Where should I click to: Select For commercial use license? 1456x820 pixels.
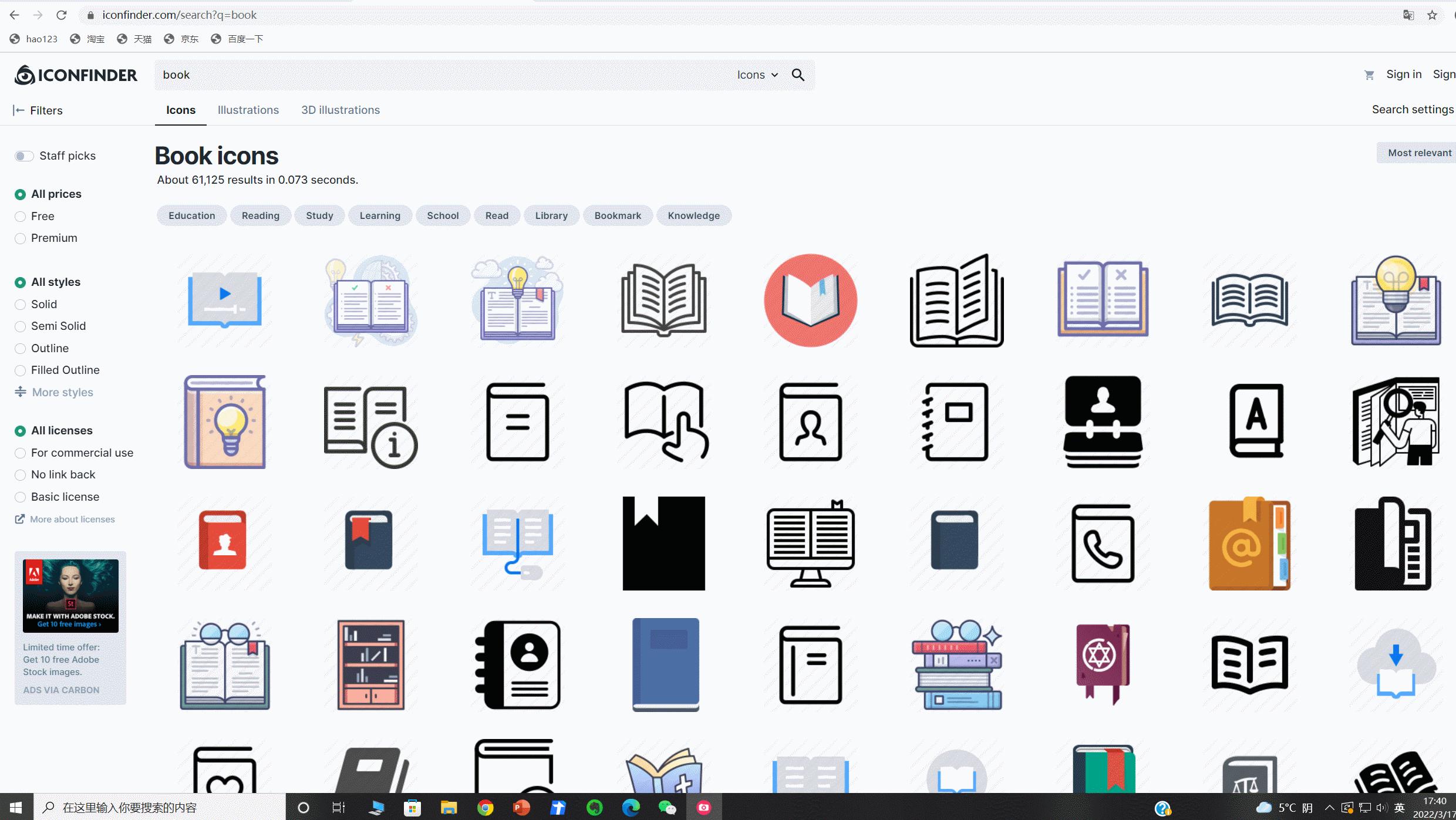click(21, 453)
